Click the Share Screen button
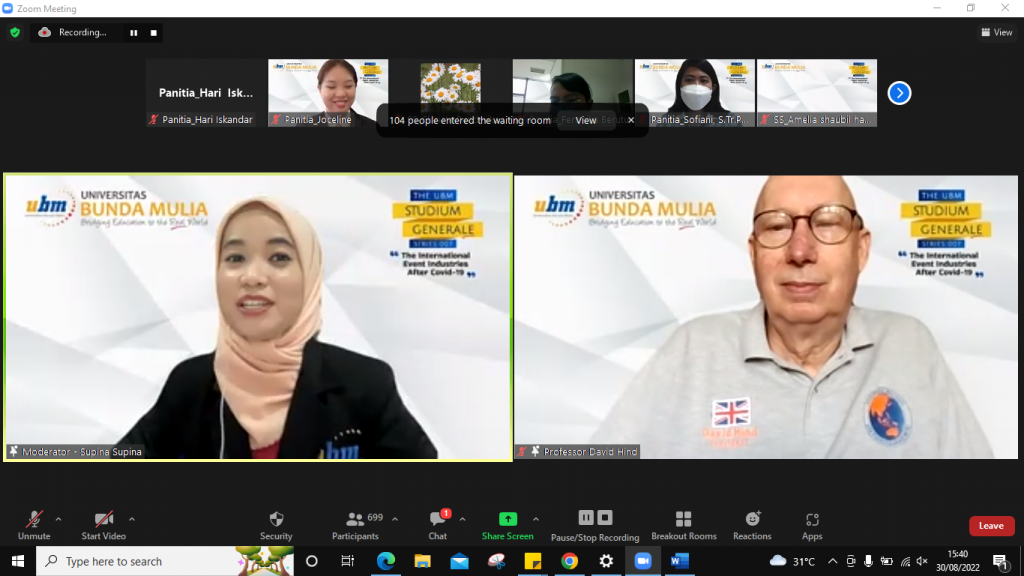Screen dimensions: 1024x576 pos(507,525)
